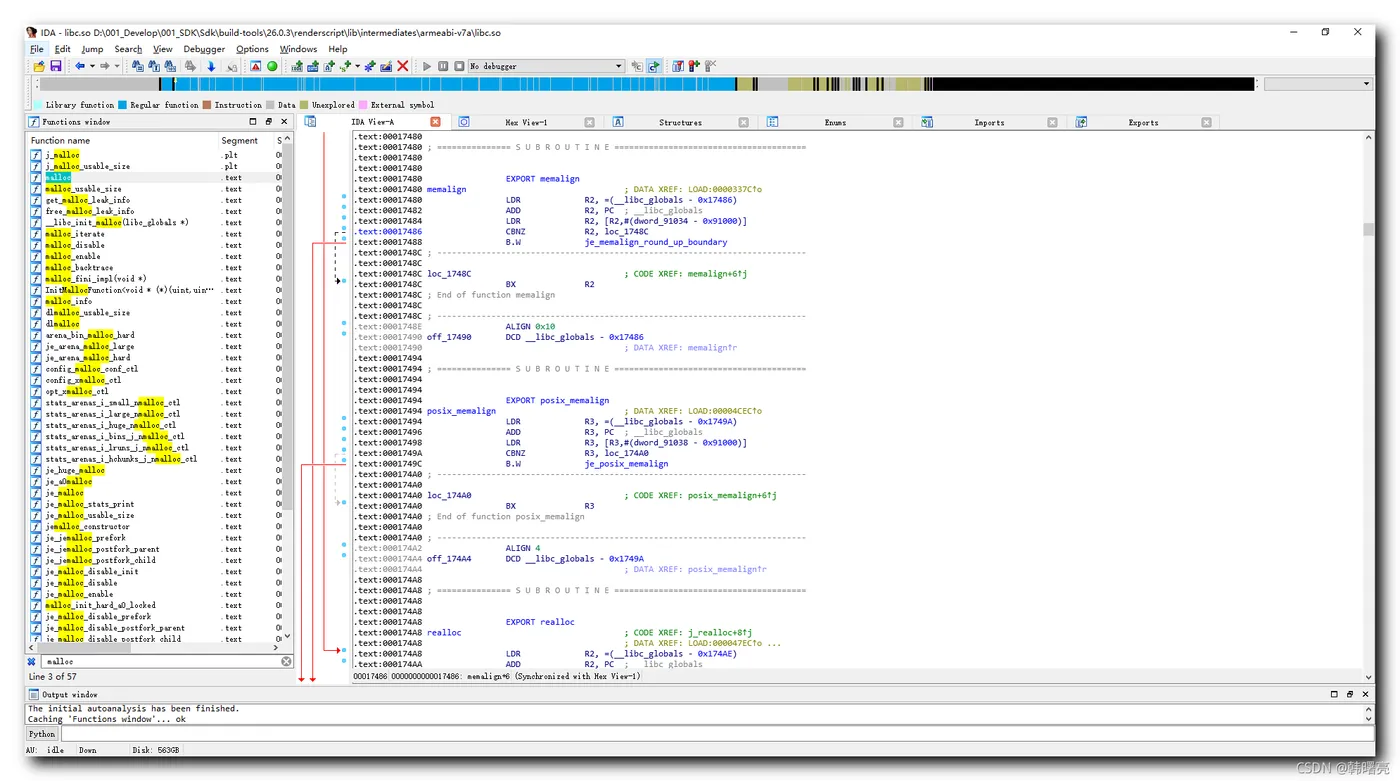Click the Functions window f icon

[x=34, y=122]
